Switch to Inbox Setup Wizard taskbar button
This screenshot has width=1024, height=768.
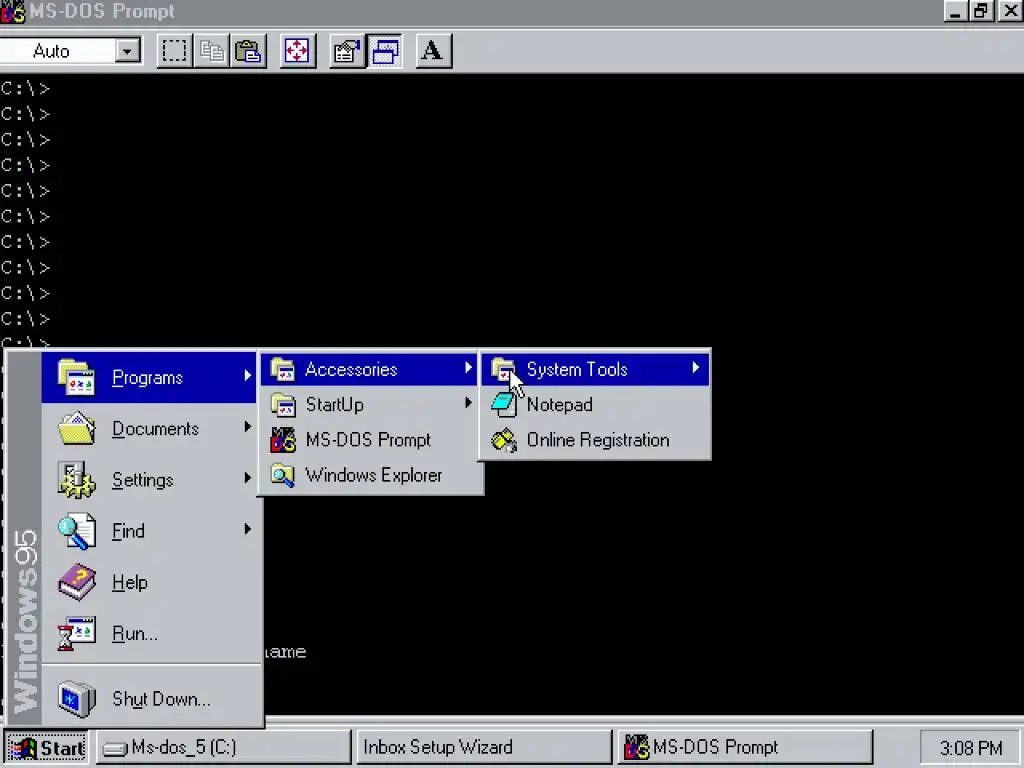[484, 747]
